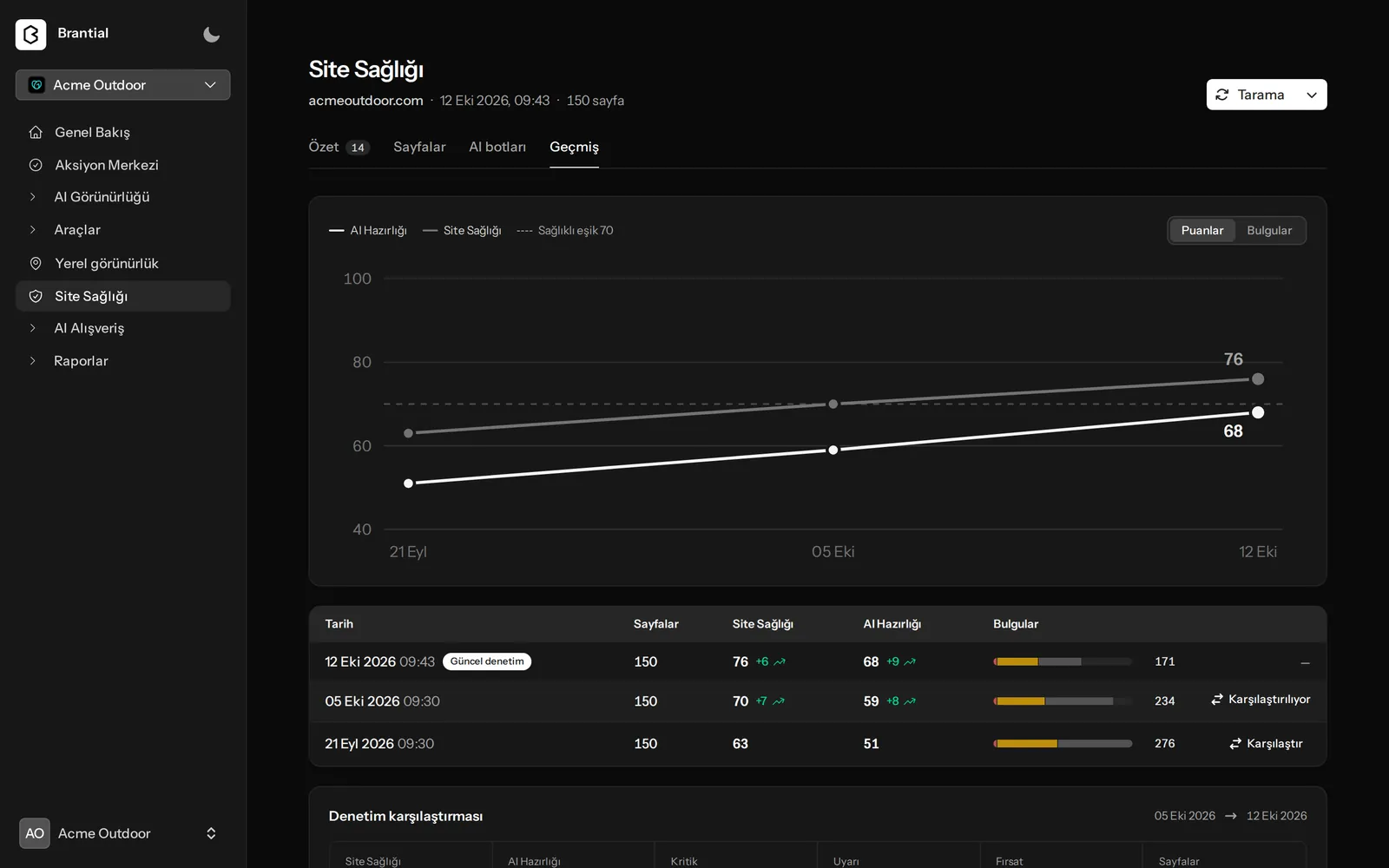Click findings bar with 171 count
Image resolution: width=1389 pixels, height=868 pixels.
tap(1063, 661)
